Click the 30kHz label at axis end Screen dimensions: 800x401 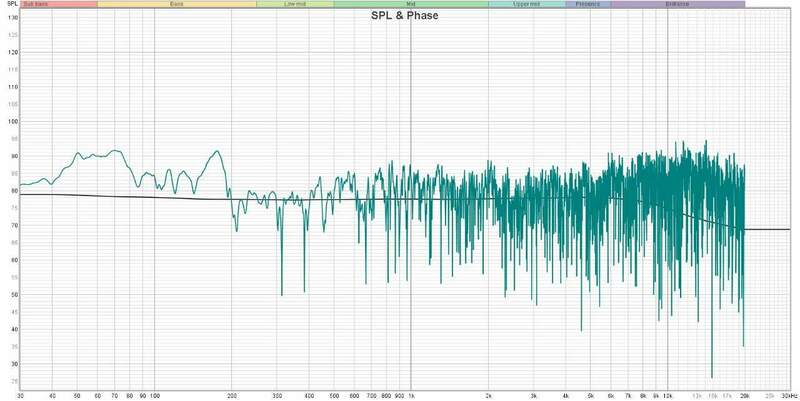(787, 396)
